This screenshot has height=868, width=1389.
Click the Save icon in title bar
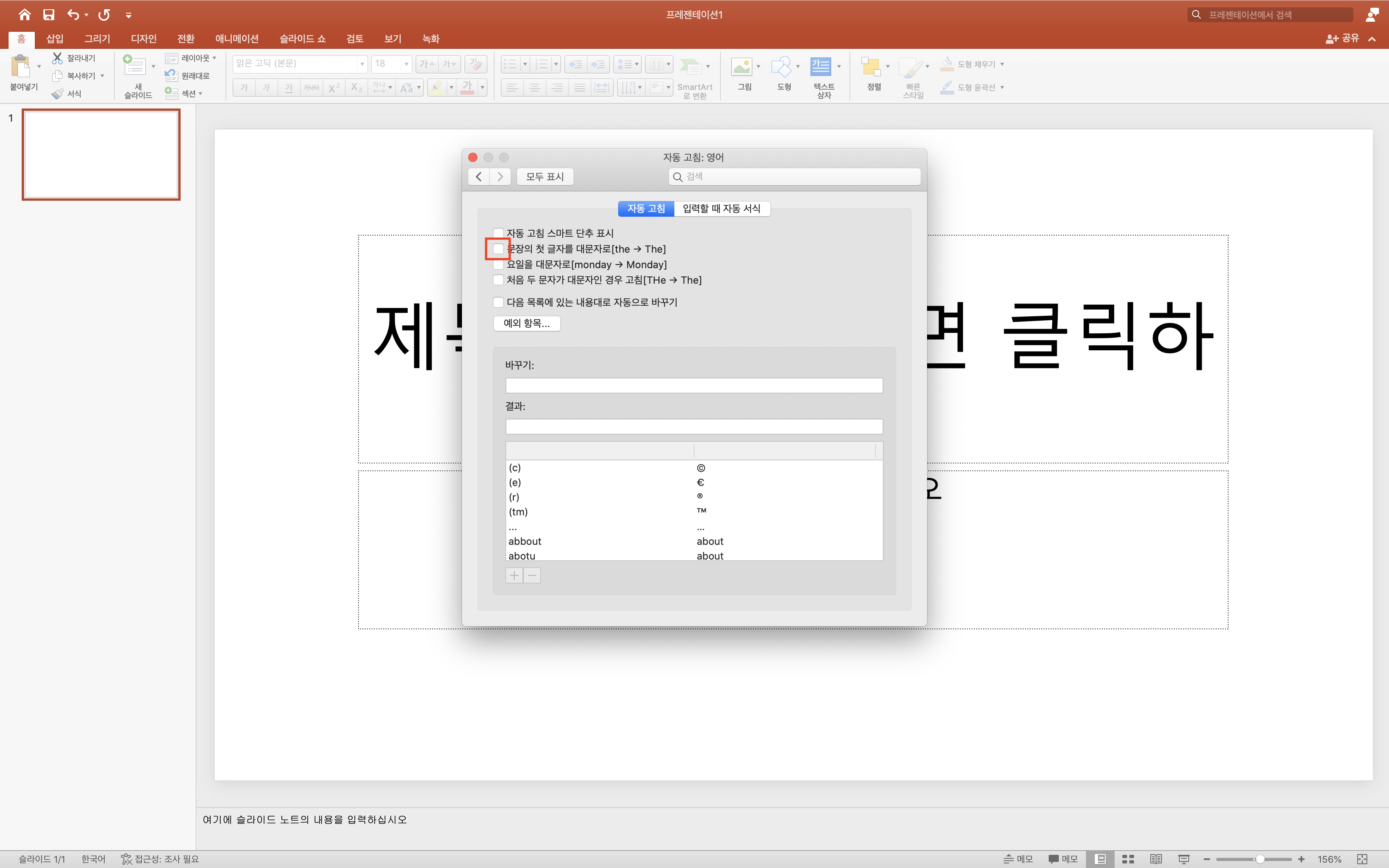pyautogui.click(x=49, y=15)
